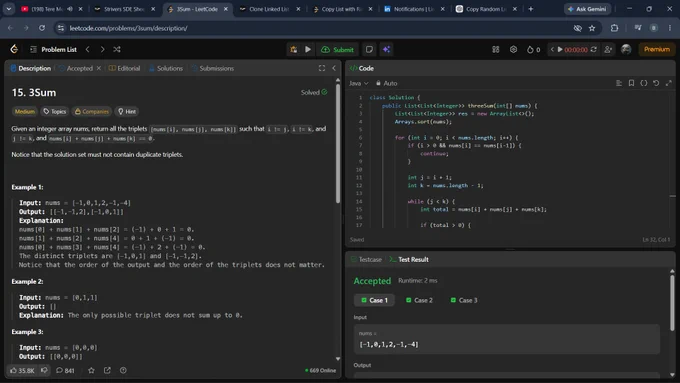Open the Java language dropdown
The image size is (680, 383).
(x=359, y=83)
